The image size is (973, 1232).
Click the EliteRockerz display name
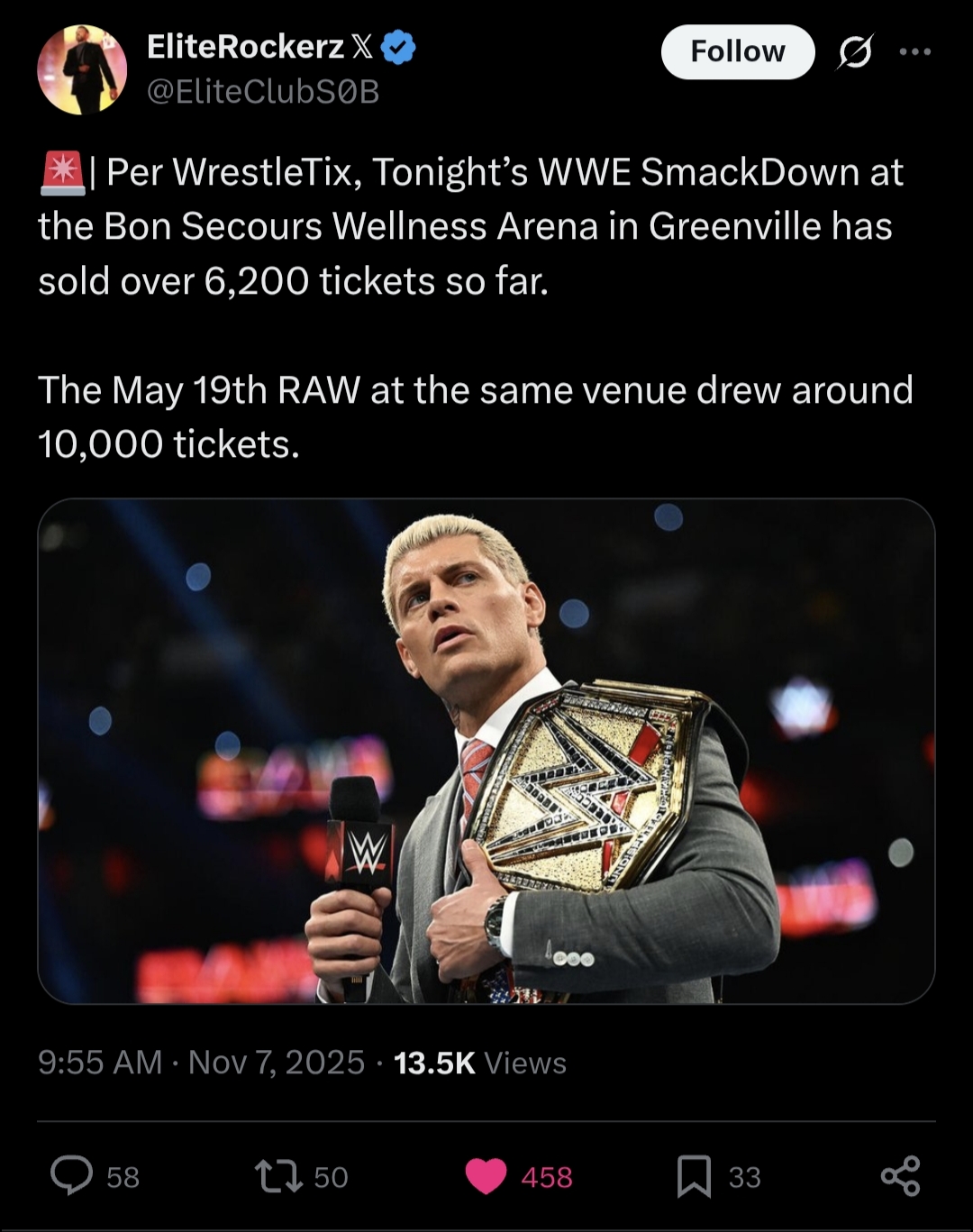coord(245,48)
